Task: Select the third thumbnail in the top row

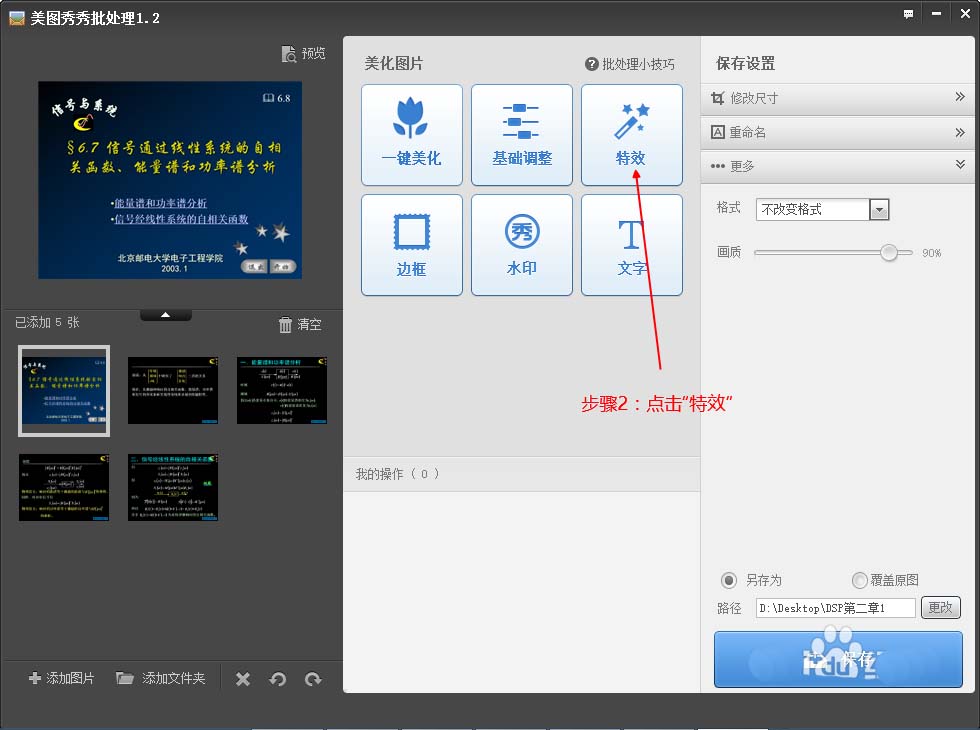Action: 282,391
